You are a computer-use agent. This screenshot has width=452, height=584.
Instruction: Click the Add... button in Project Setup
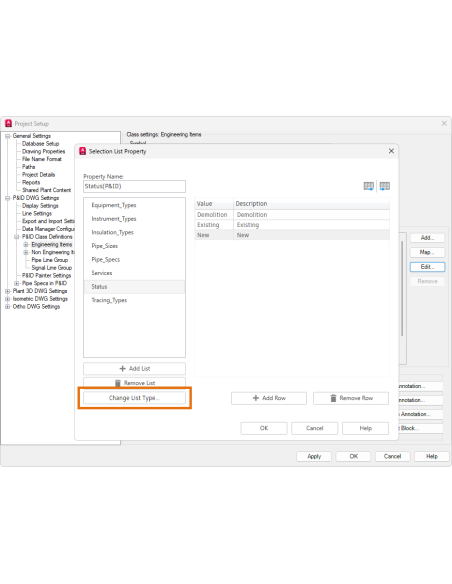point(427,238)
